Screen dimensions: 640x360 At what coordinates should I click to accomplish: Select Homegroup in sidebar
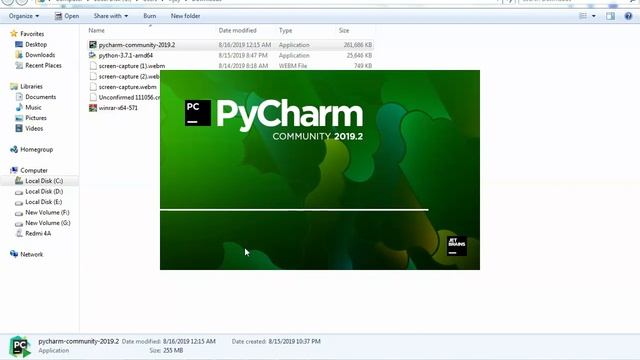36,149
